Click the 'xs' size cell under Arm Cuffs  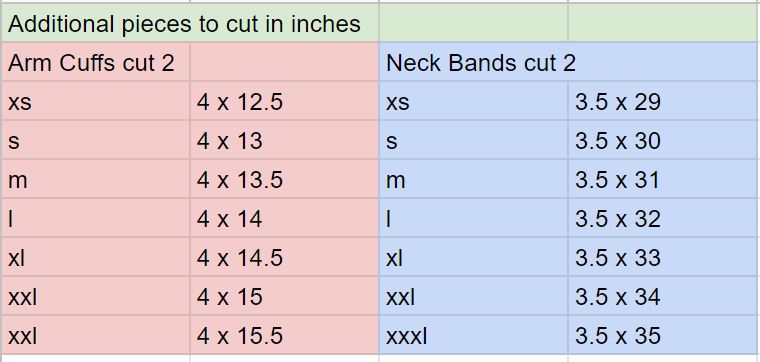tap(95, 101)
